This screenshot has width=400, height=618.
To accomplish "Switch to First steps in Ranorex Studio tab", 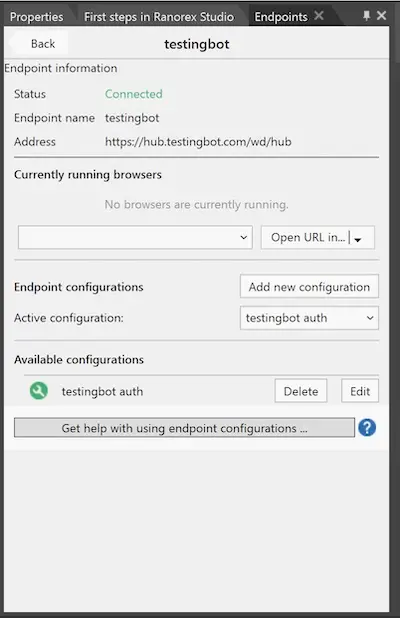I will point(159,17).
